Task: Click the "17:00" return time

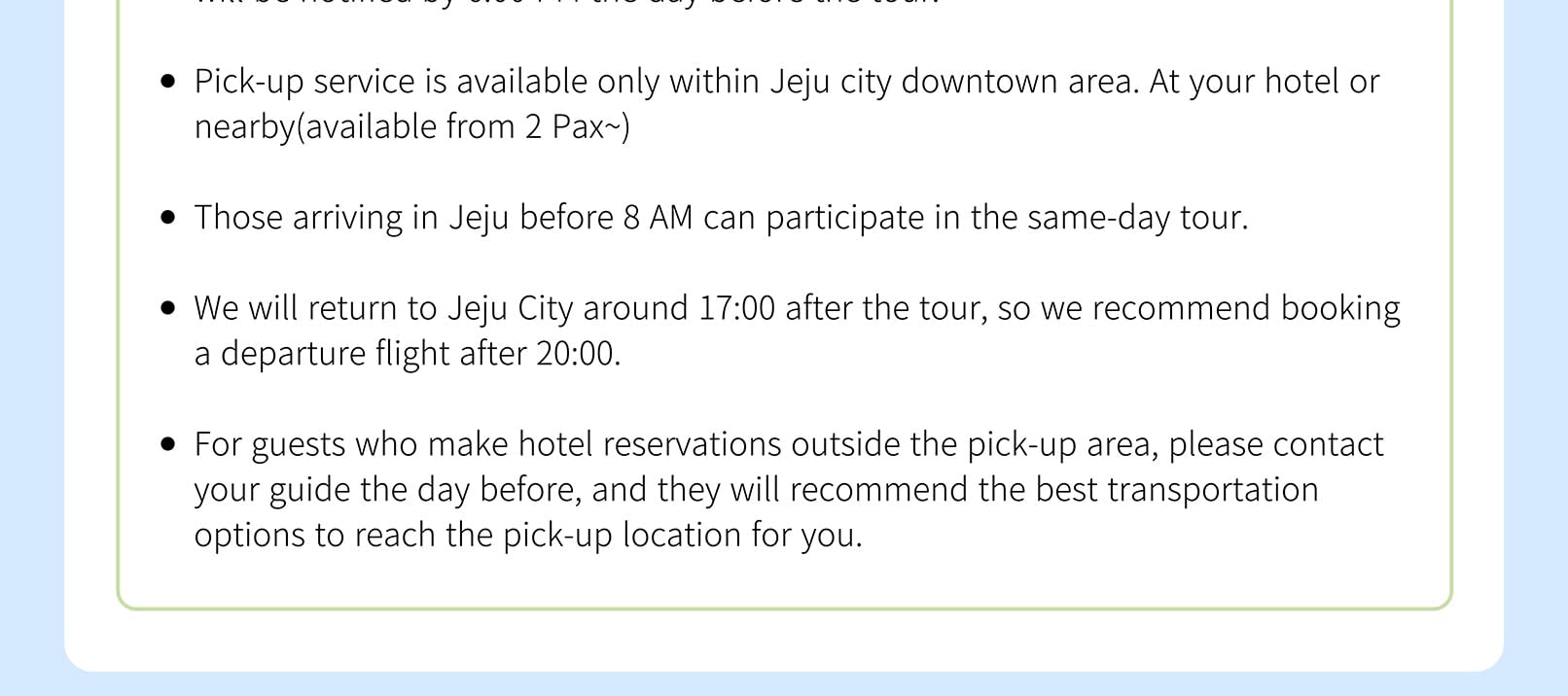Action: [x=737, y=308]
